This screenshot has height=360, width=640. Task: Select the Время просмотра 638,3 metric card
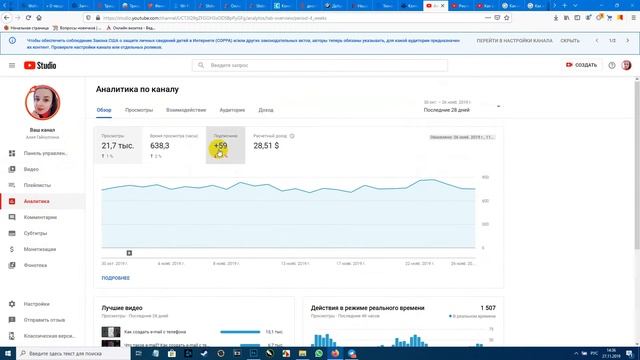174,145
